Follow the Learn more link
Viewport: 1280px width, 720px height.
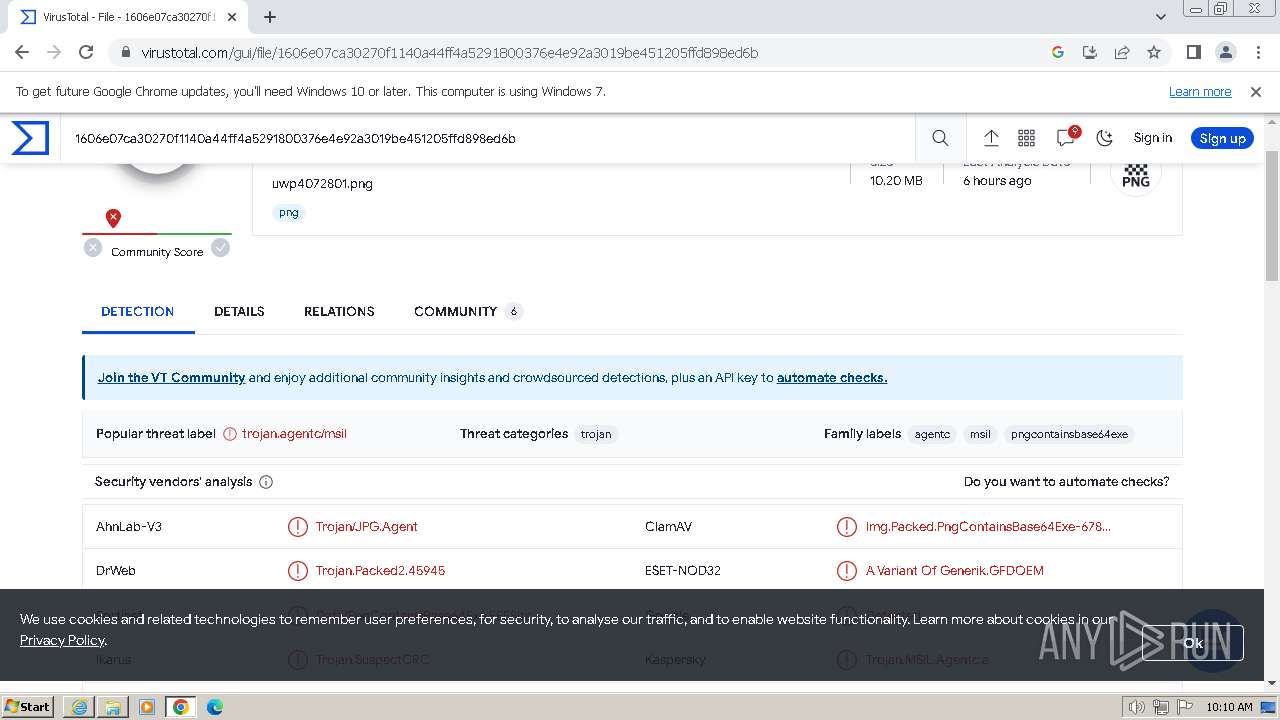point(1200,92)
